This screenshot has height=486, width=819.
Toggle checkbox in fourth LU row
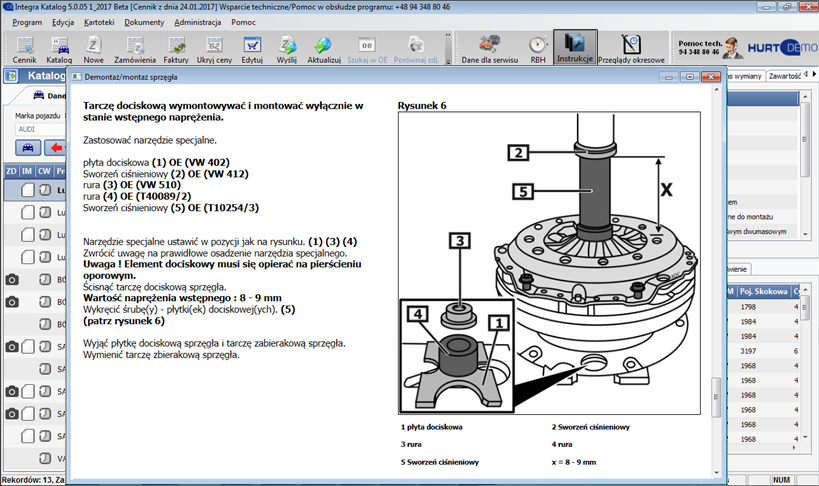tap(28, 257)
